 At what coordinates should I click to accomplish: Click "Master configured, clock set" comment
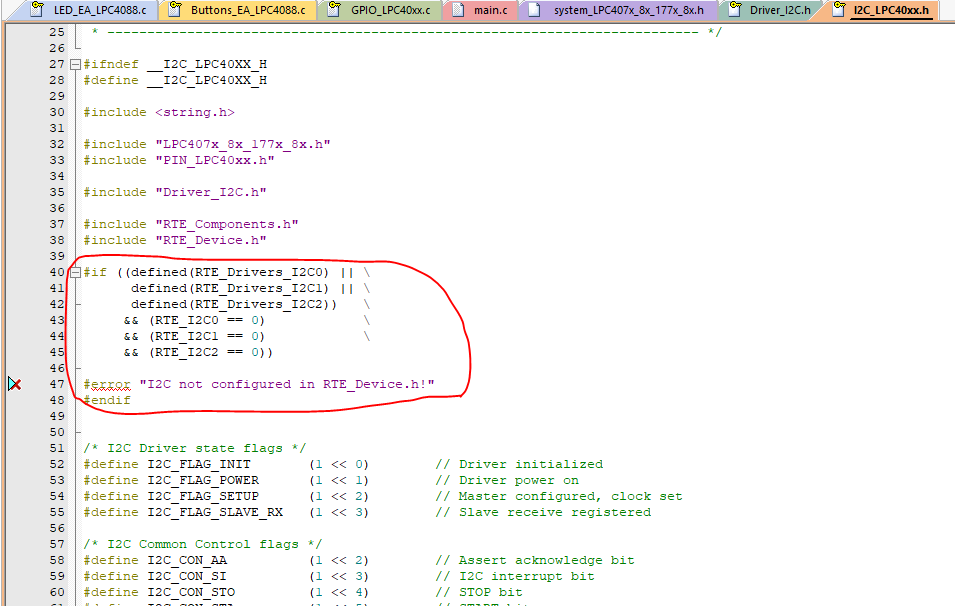tap(559, 496)
